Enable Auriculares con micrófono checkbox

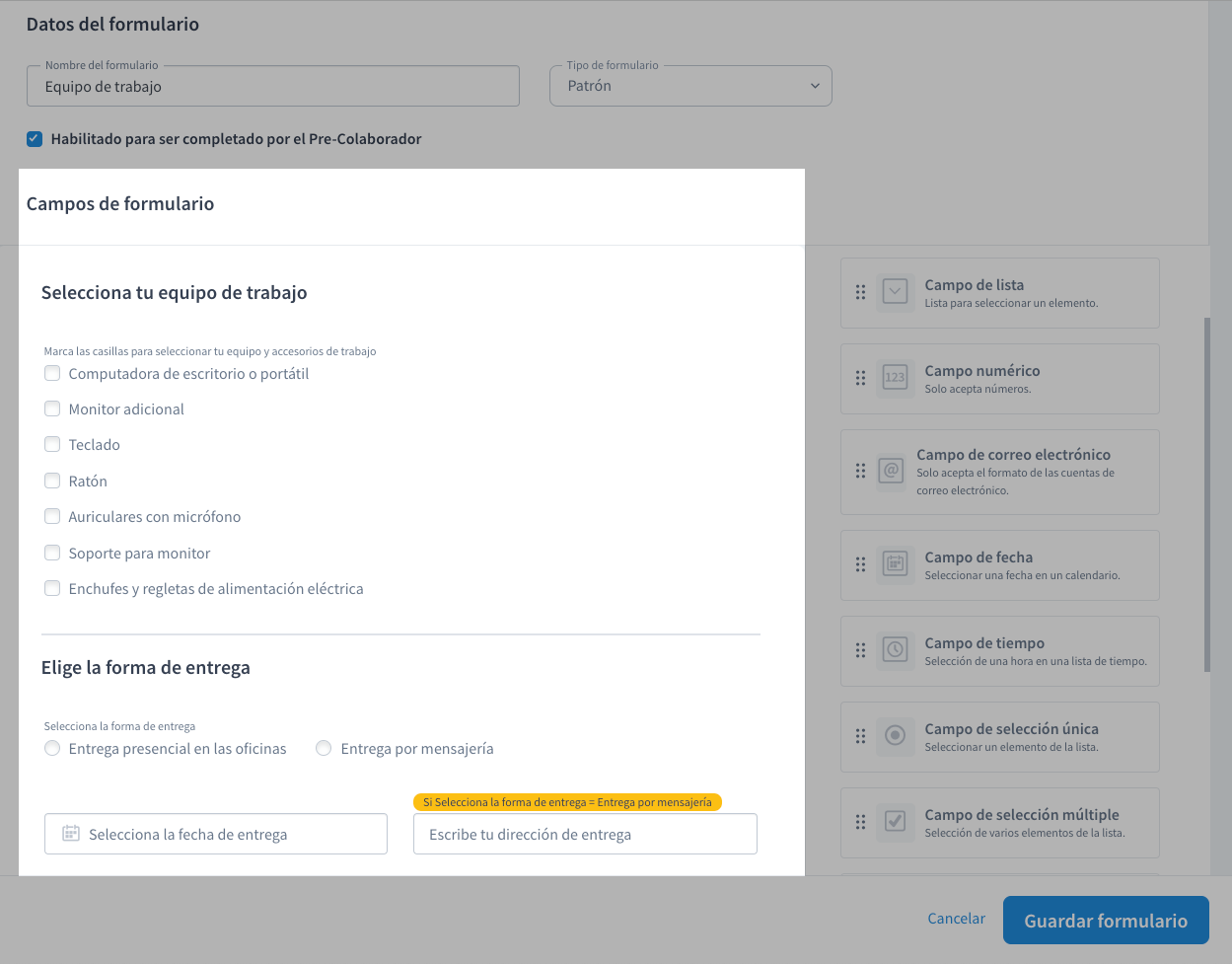point(52,517)
